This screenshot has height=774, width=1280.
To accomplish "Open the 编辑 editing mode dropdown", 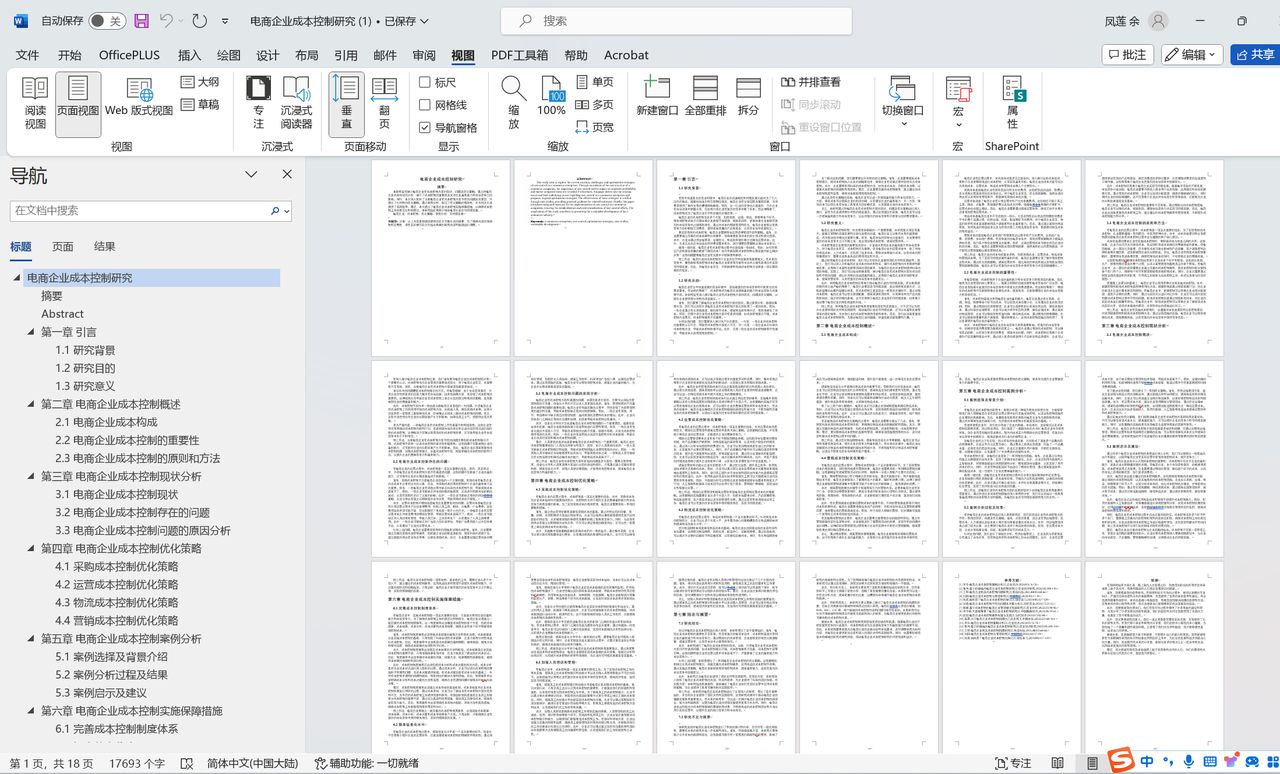I will tap(1192, 55).
